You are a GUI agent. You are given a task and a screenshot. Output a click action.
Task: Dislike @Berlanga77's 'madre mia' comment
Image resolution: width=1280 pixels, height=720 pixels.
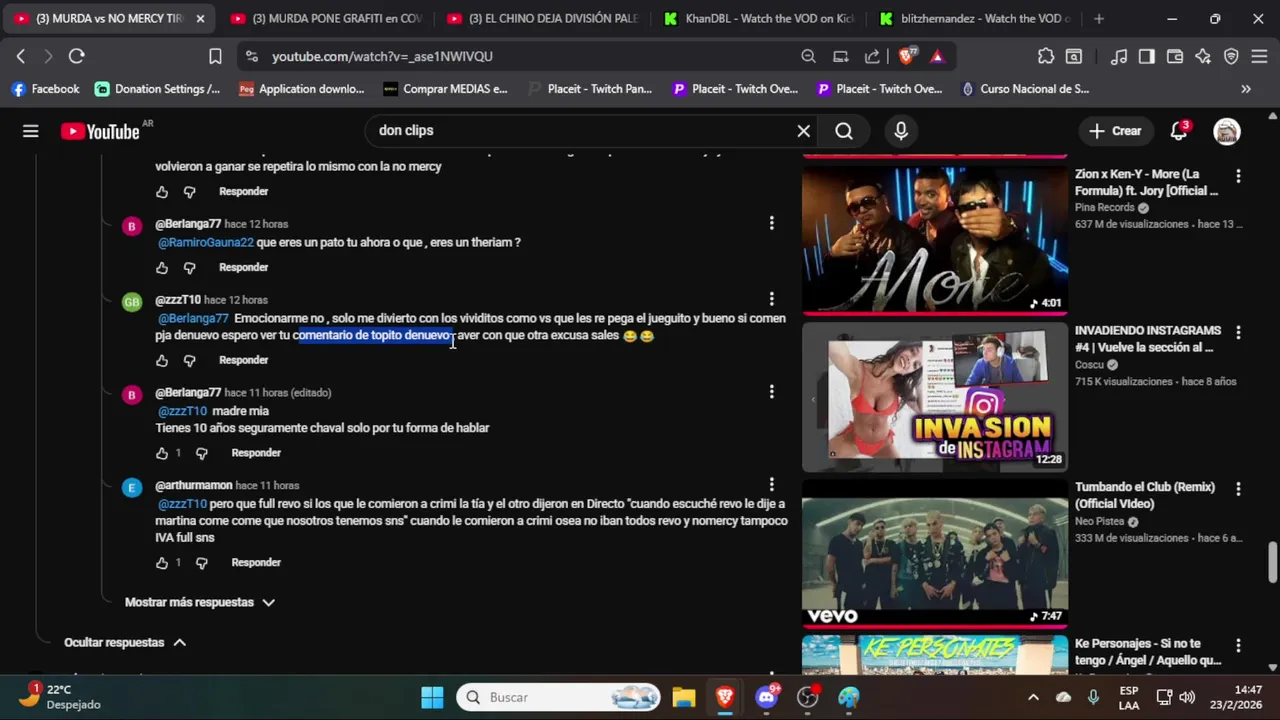point(201,453)
